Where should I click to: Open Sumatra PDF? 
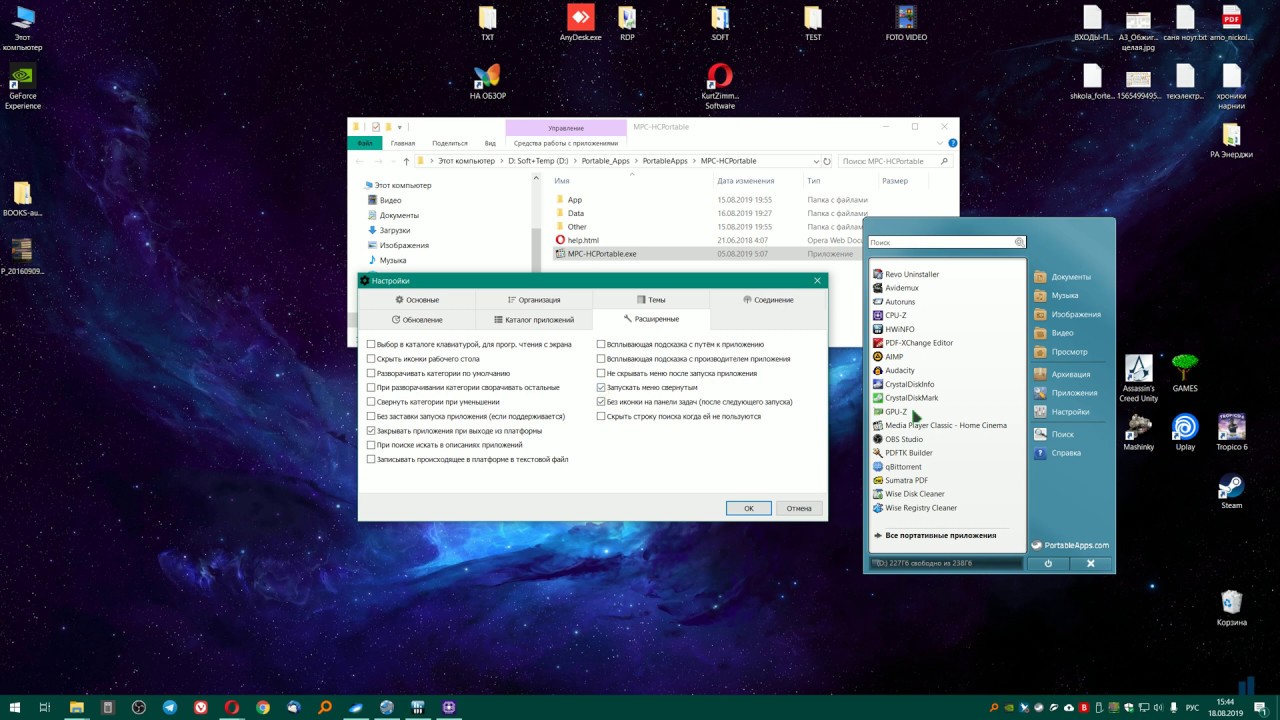click(900, 480)
